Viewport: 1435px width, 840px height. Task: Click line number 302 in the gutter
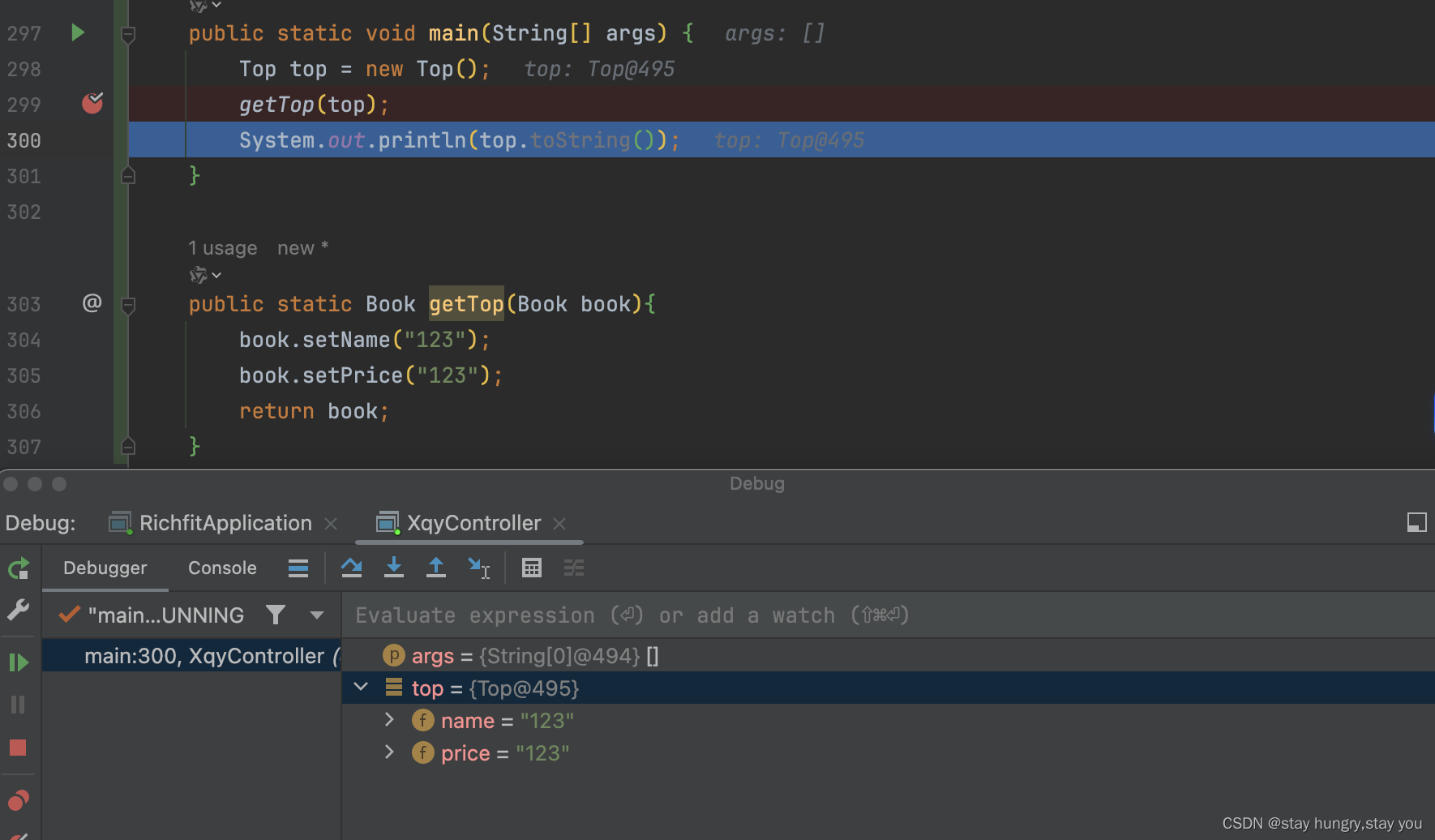(24, 212)
